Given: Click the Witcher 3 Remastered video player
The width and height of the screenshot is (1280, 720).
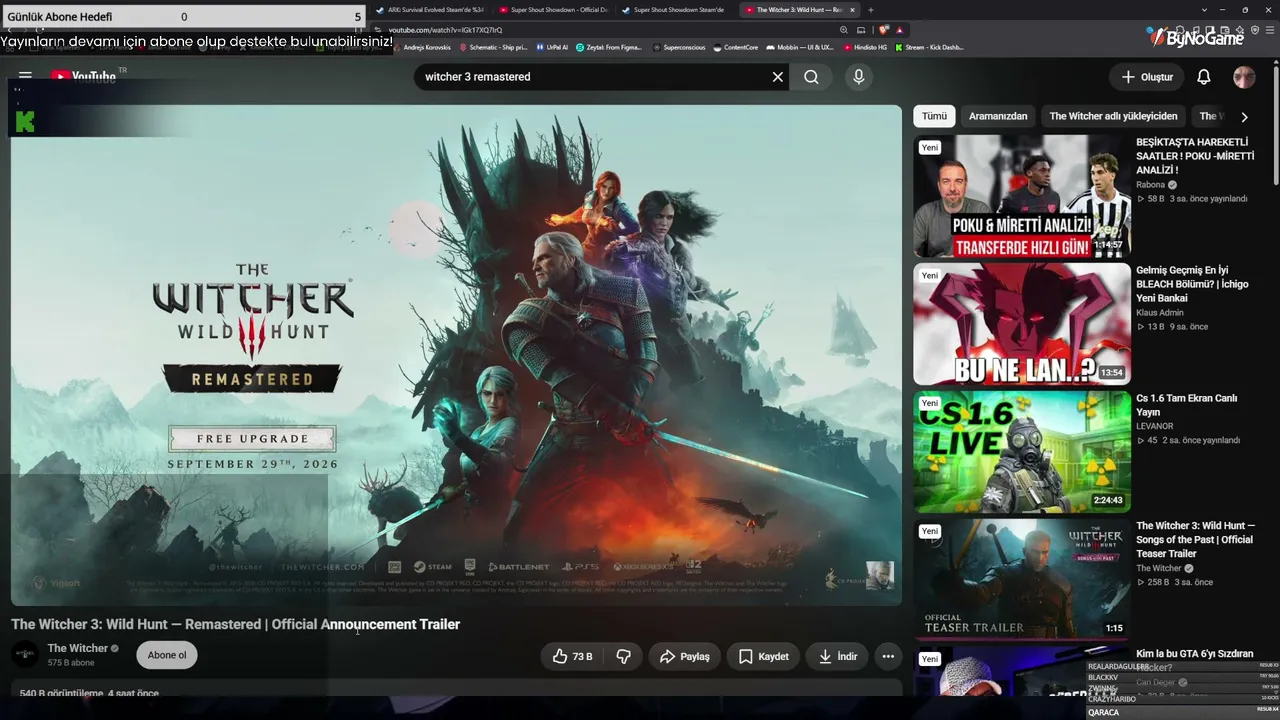Looking at the screenshot, I should [x=456, y=355].
